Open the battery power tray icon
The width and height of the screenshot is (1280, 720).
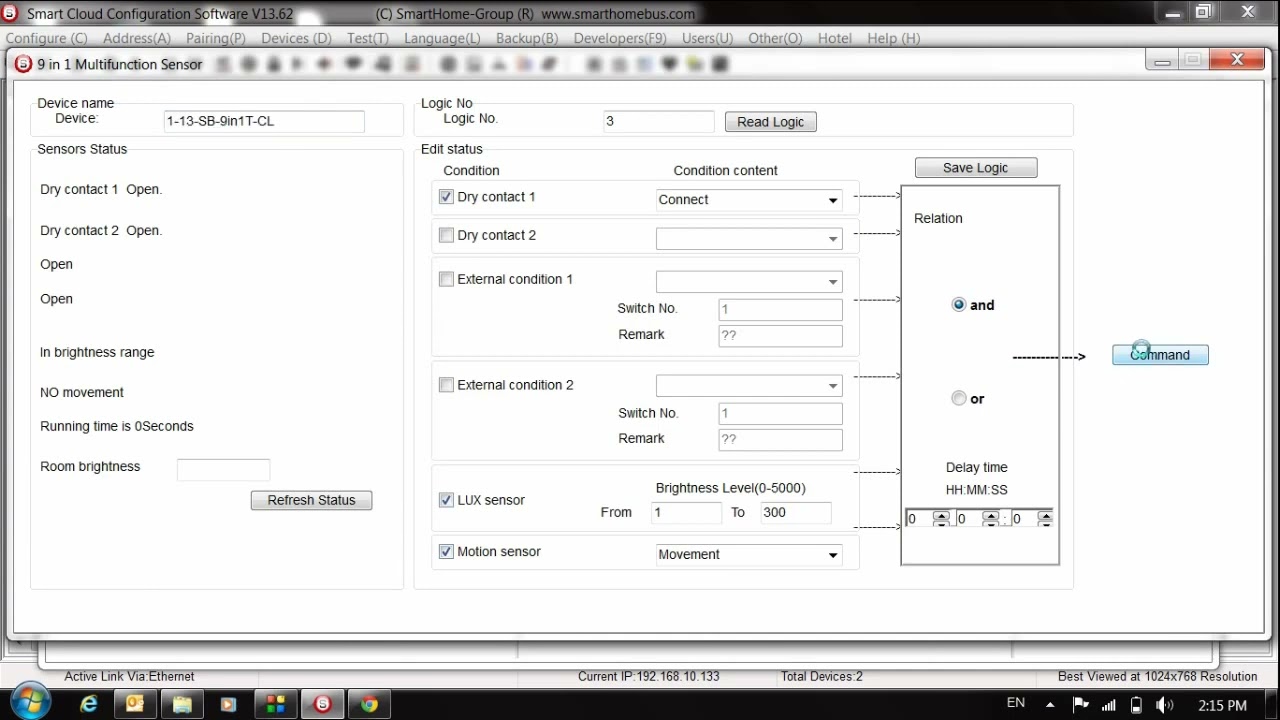pos(1136,705)
